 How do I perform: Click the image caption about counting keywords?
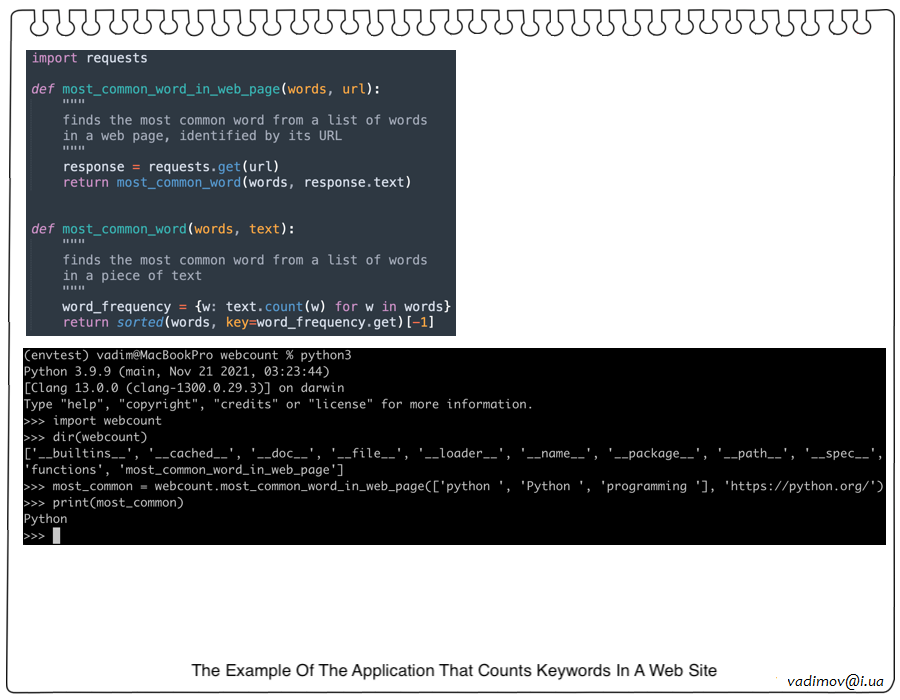[x=454, y=670]
